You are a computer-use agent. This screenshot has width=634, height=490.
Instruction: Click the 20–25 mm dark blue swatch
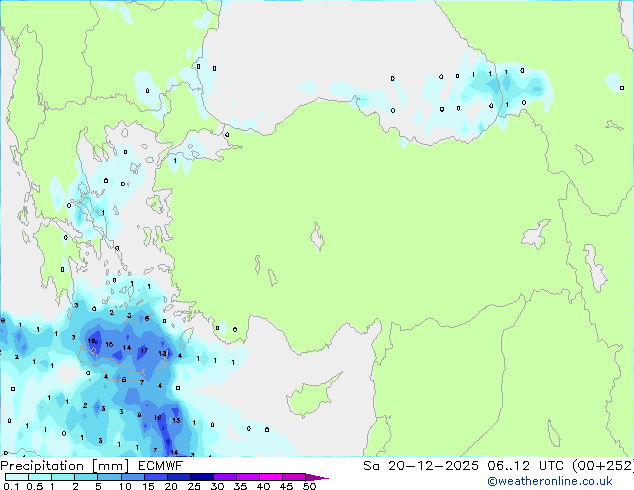[178, 477]
